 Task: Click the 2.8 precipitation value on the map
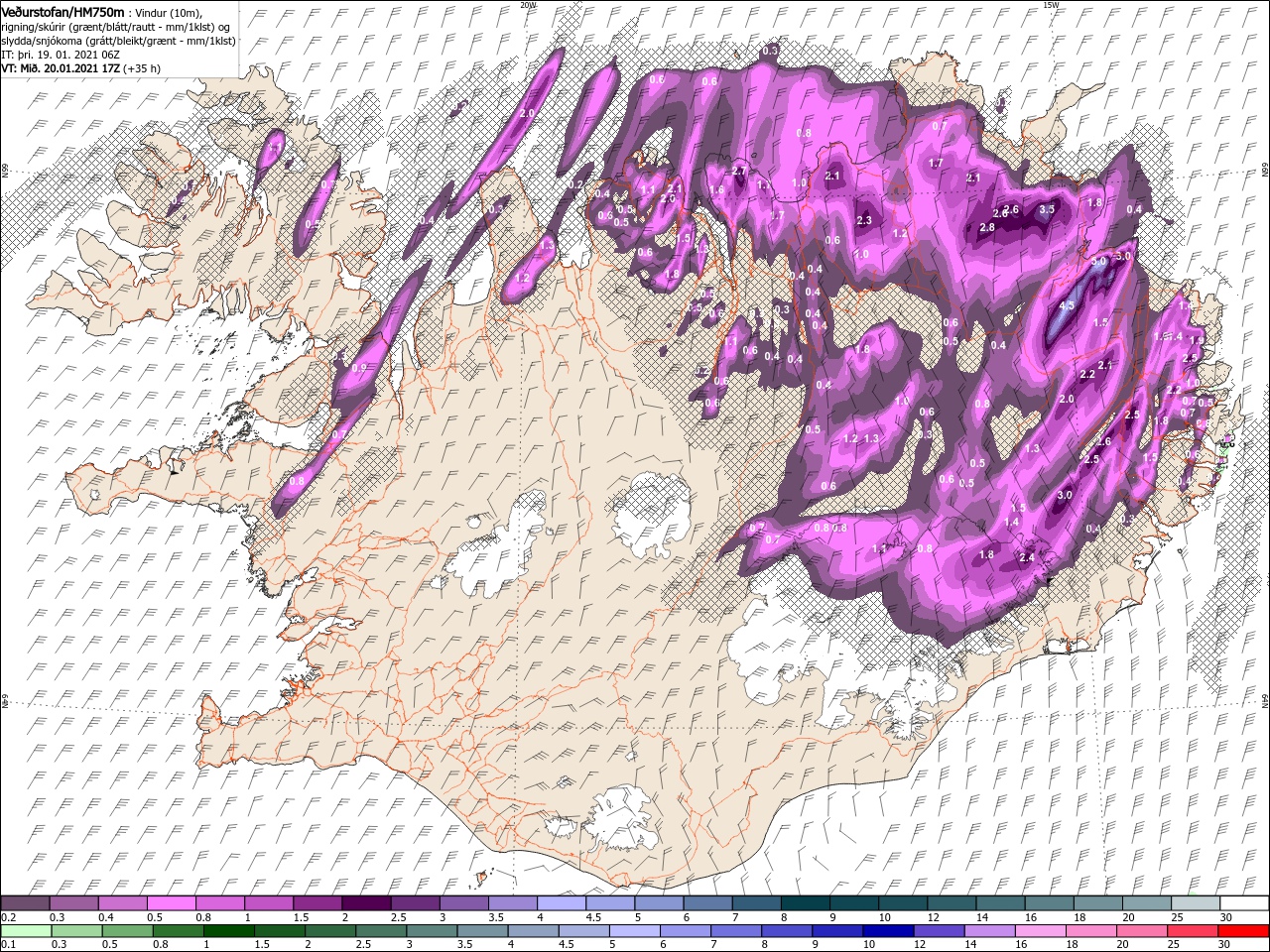click(x=987, y=227)
